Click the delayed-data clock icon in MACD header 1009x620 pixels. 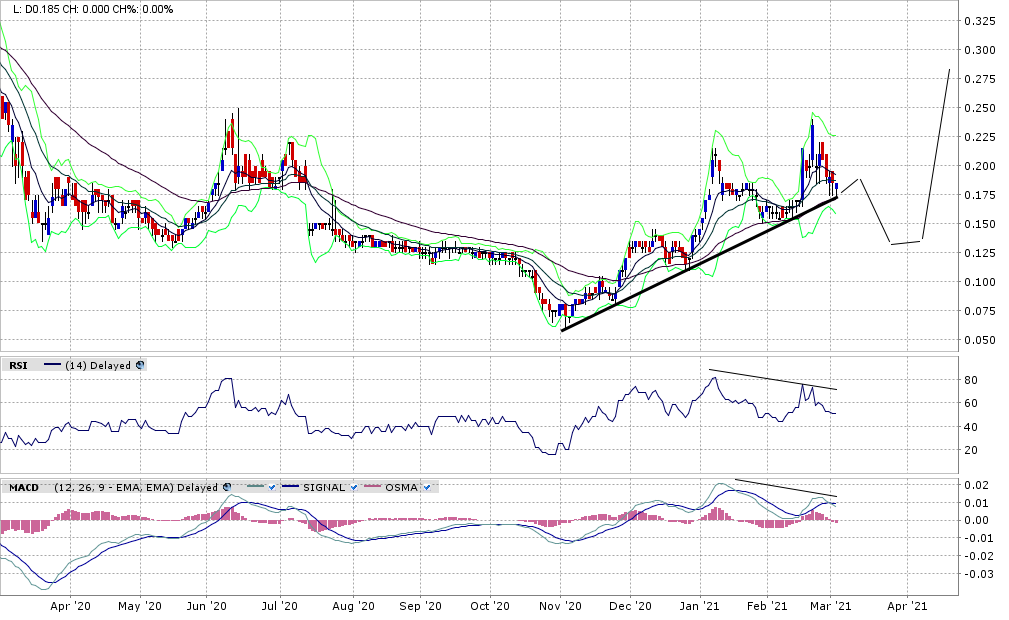(x=226, y=487)
